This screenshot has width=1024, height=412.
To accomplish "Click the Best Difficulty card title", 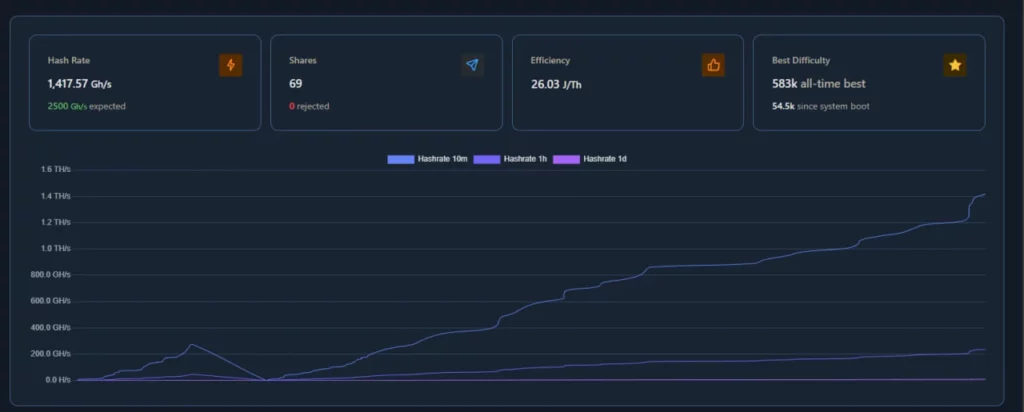I will [801, 61].
